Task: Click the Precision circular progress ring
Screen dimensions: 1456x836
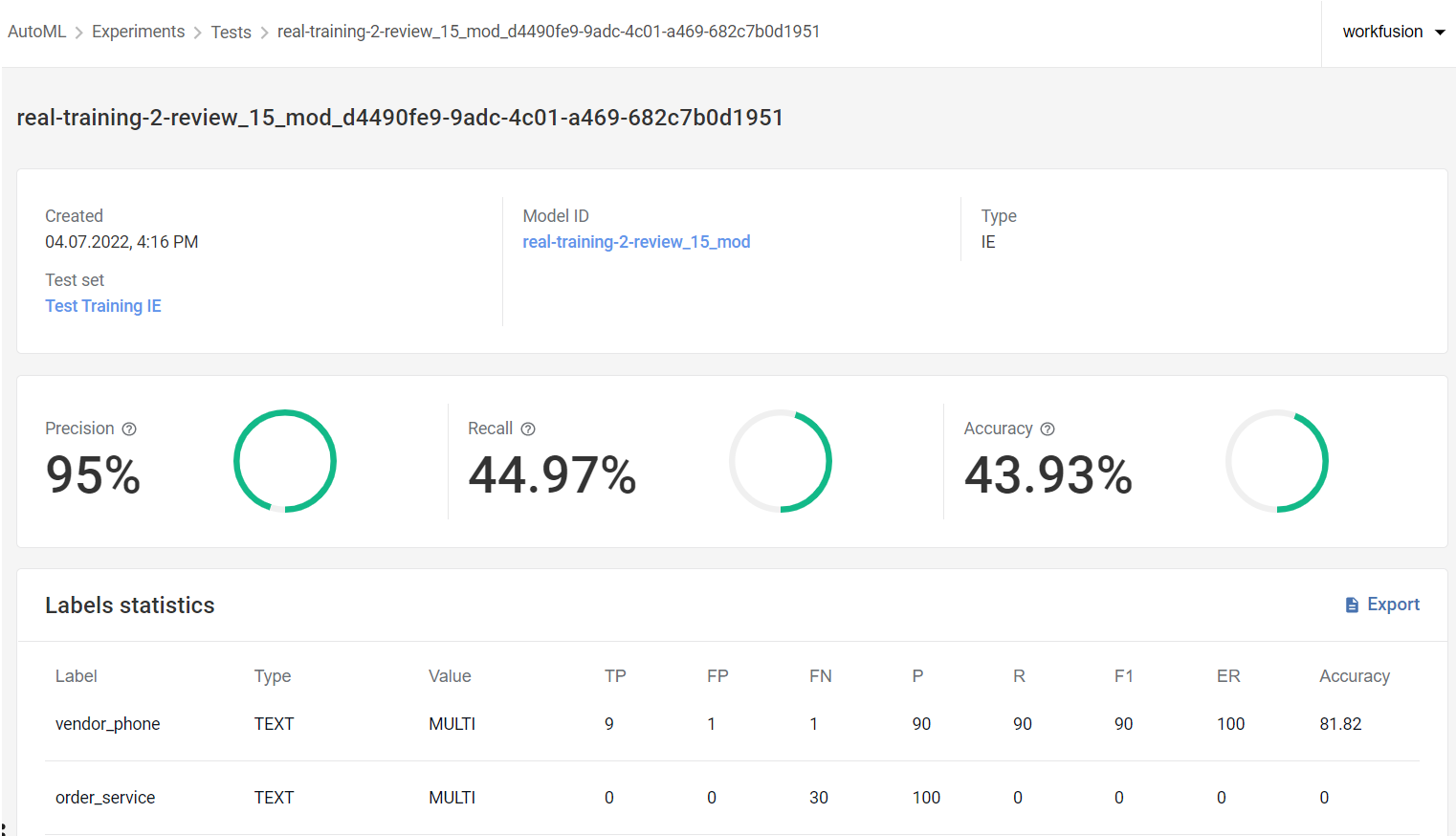Action: pyautogui.click(x=285, y=461)
